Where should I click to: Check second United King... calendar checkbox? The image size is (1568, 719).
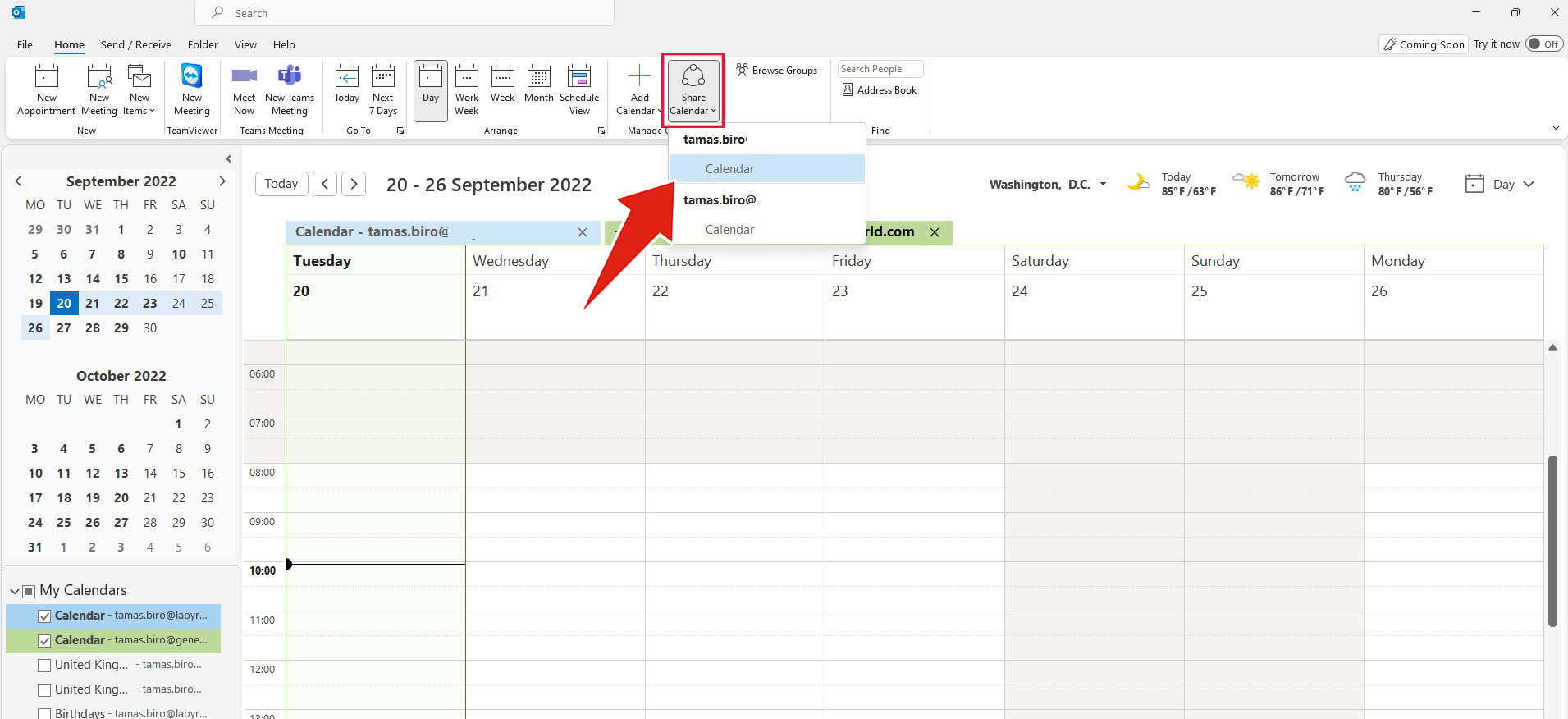pyautogui.click(x=44, y=689)
